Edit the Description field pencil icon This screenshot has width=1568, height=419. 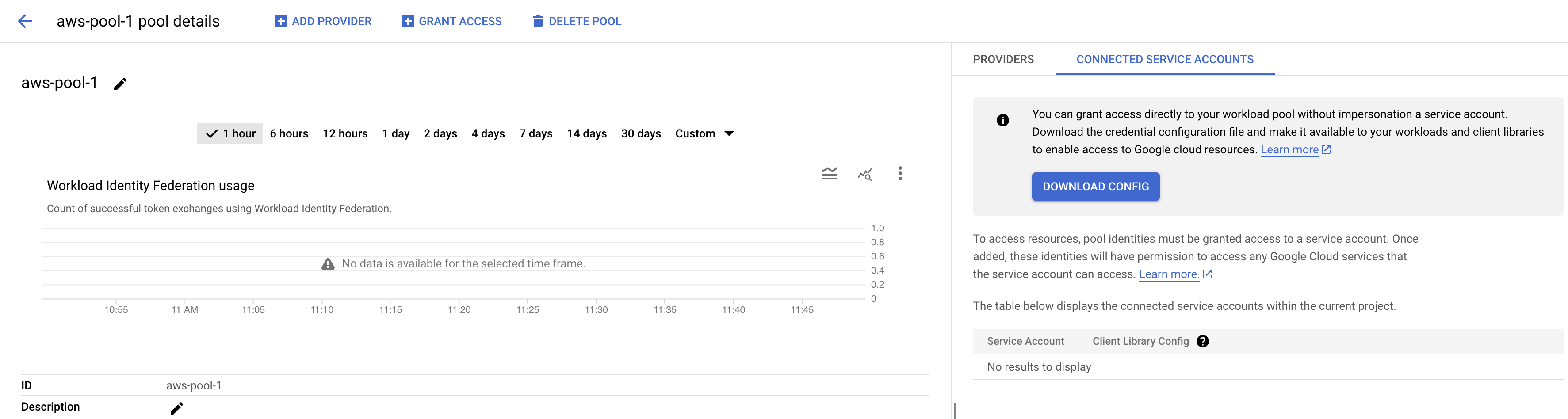tap(176, 408)
